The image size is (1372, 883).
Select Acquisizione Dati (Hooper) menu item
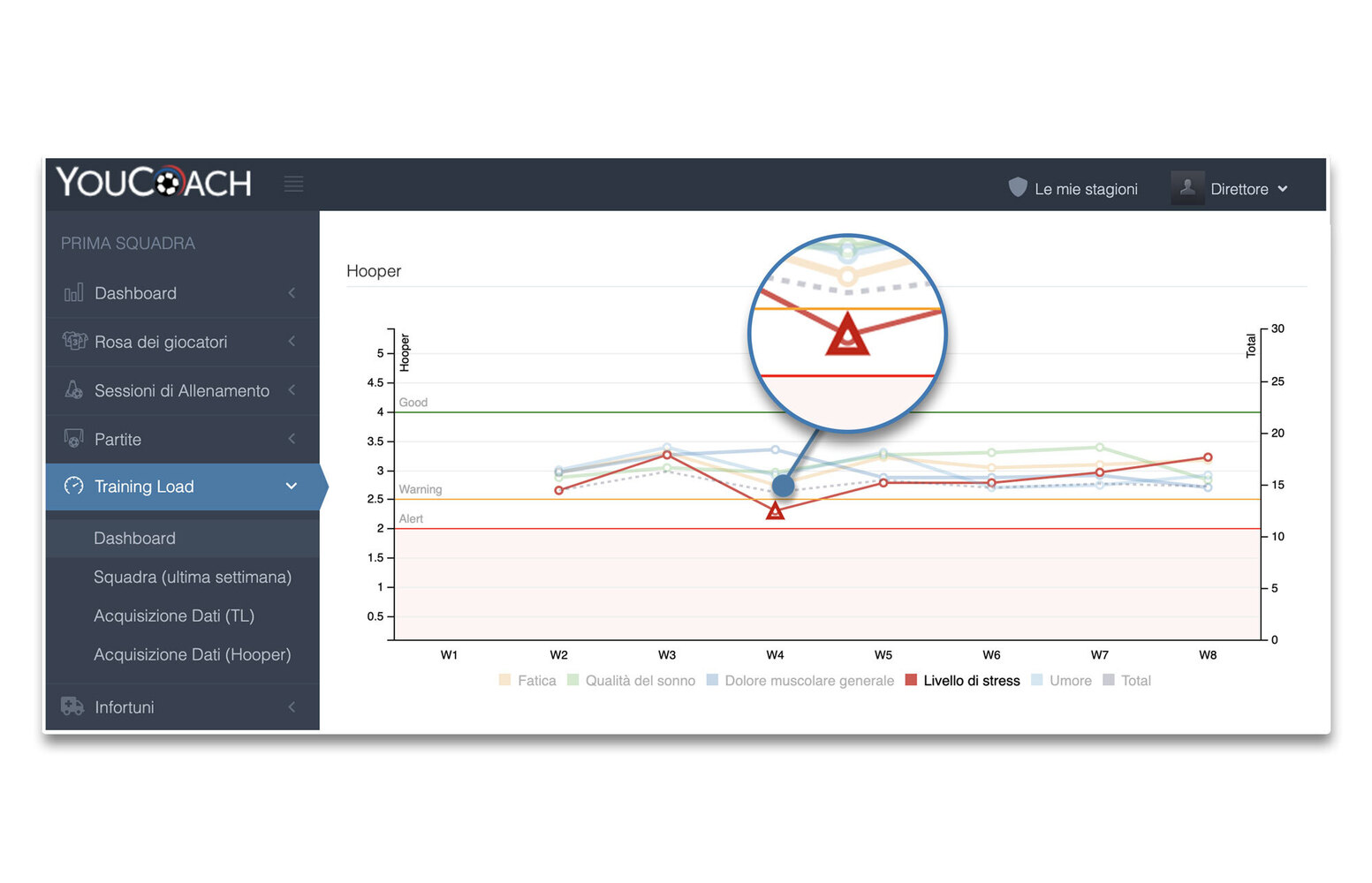click(x=192, y=655)
